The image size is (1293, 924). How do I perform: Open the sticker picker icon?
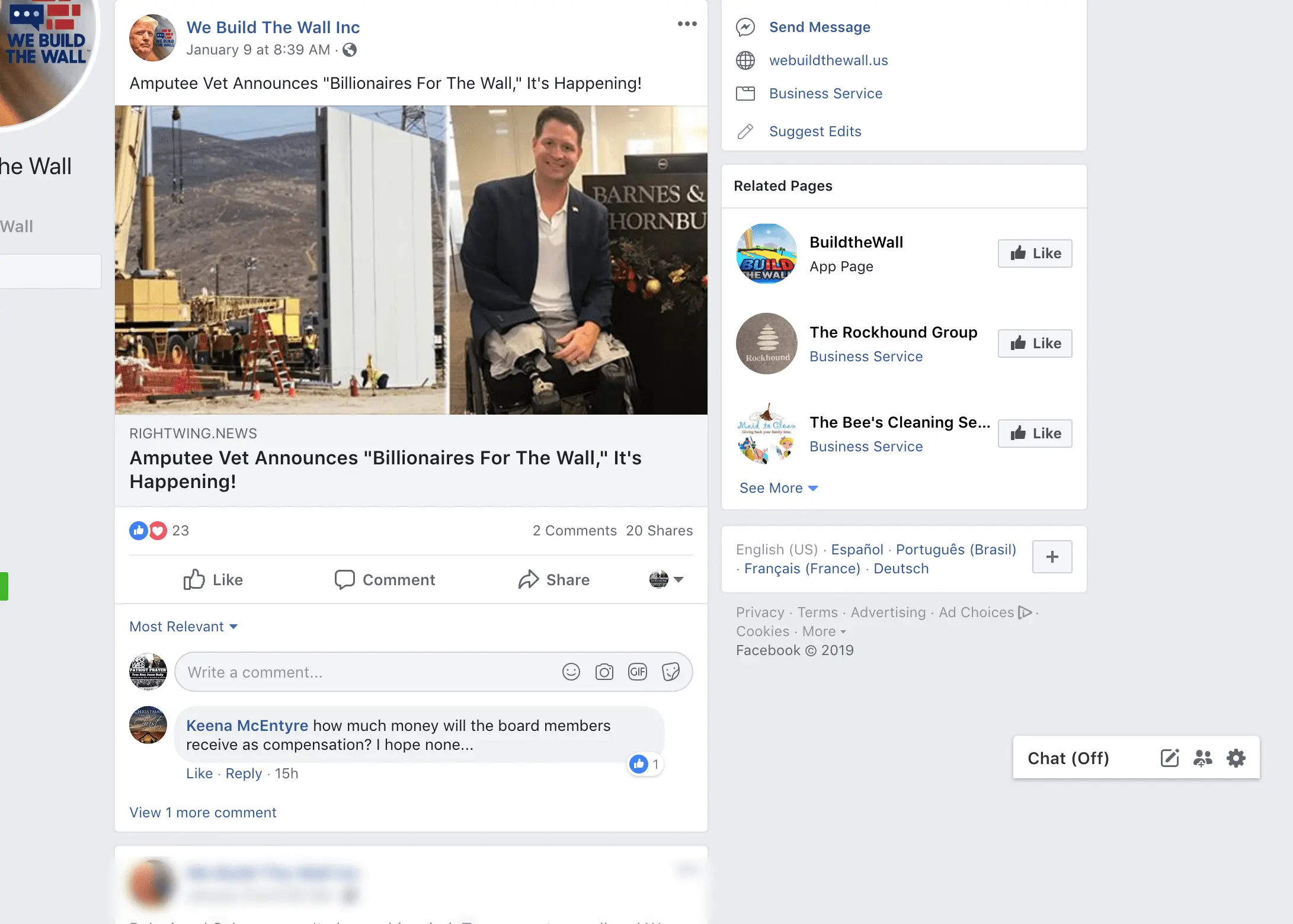coord(671,672)
